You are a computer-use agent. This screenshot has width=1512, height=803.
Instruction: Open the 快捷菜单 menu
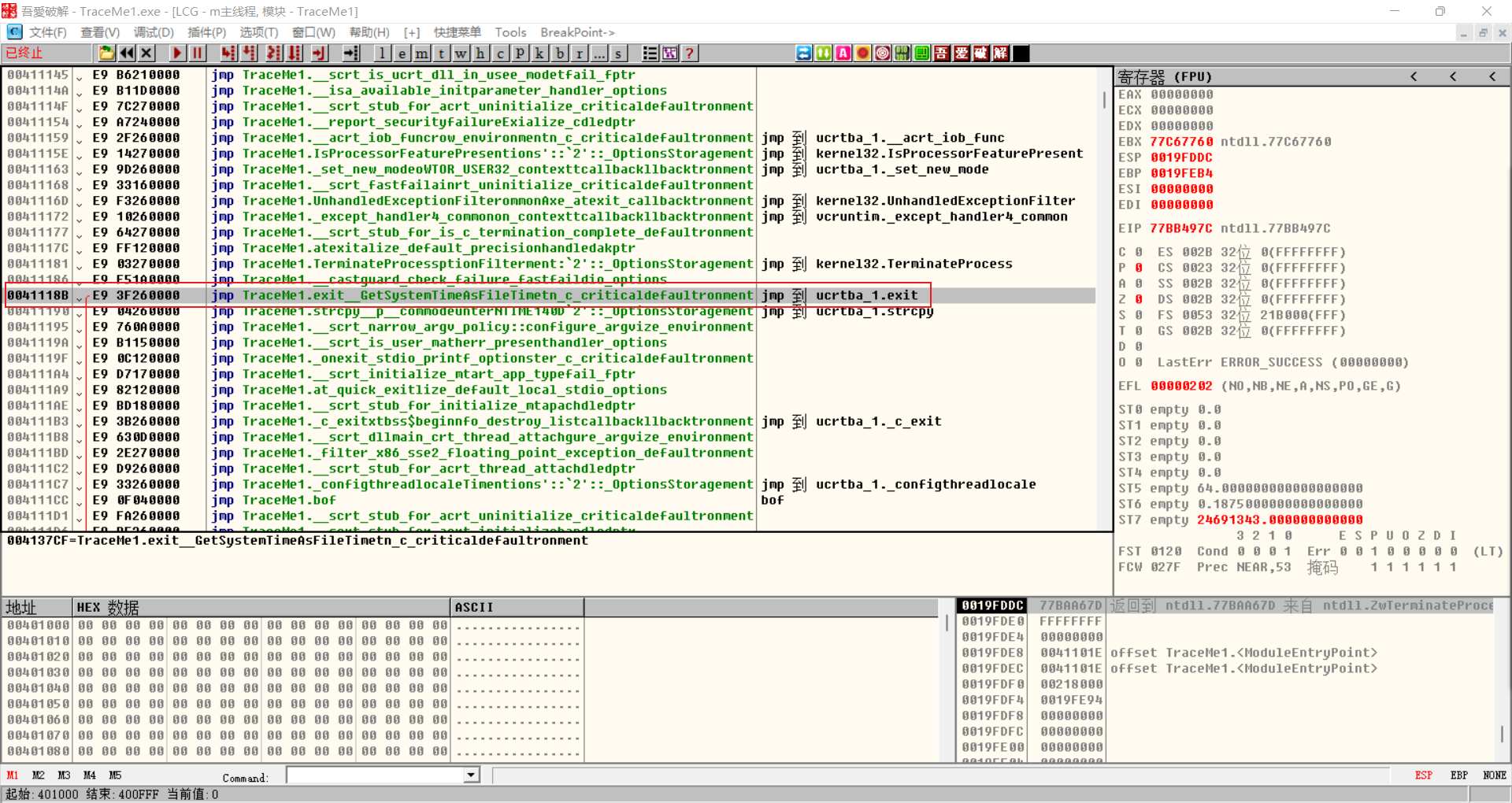pos(457,32)
